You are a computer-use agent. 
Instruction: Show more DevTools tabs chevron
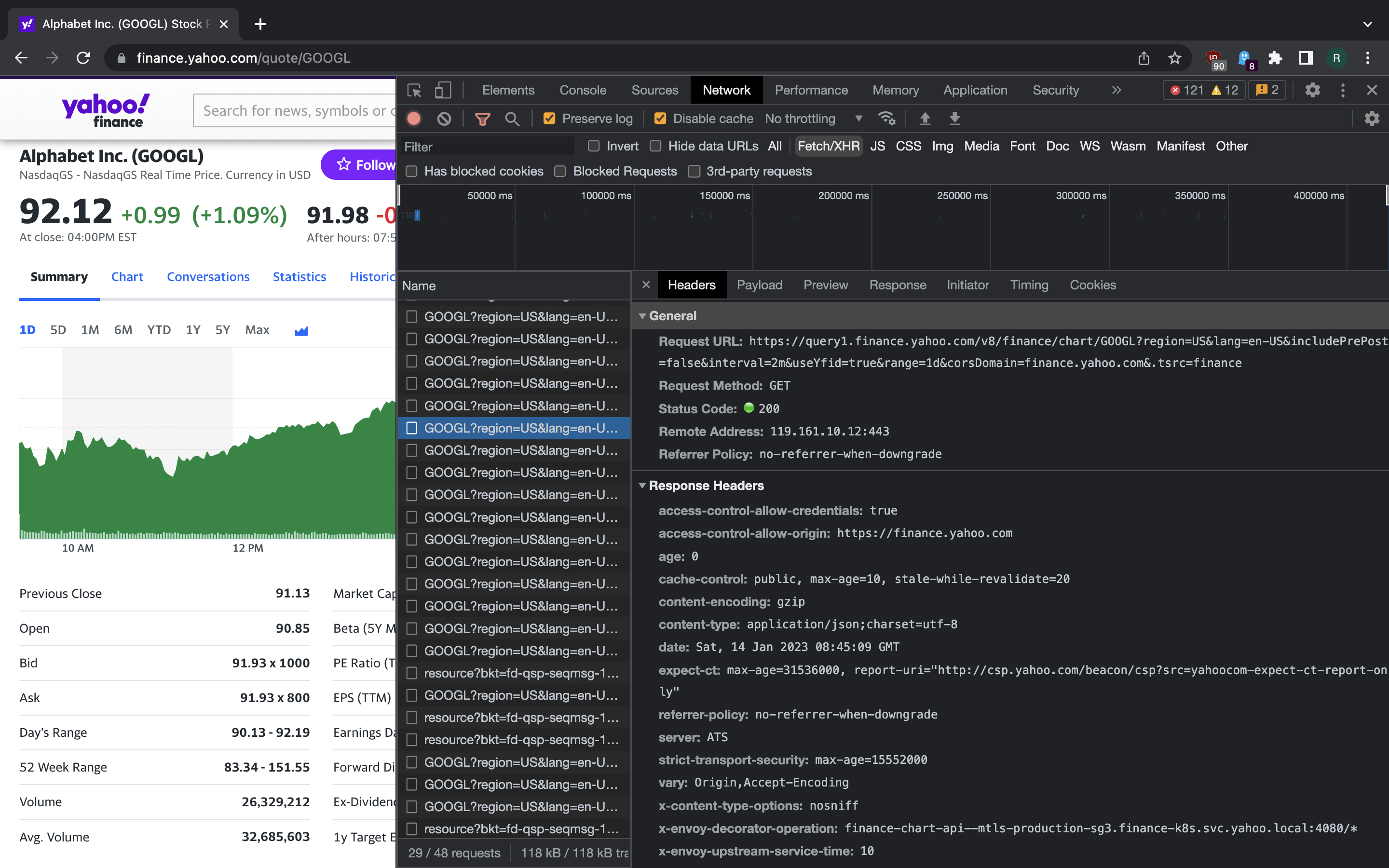[1116, 90]
